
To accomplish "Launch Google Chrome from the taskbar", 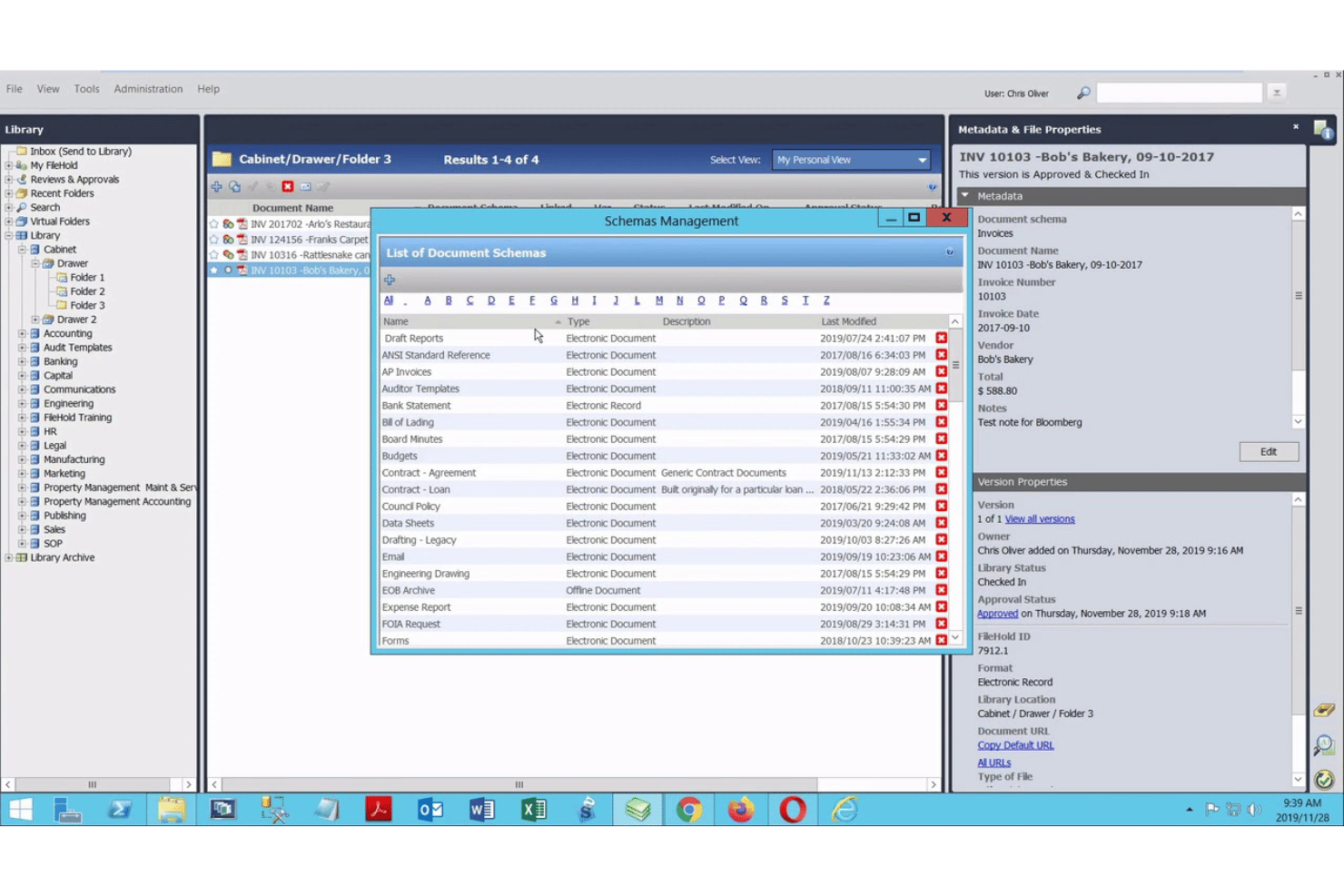I will click(689, 809).
